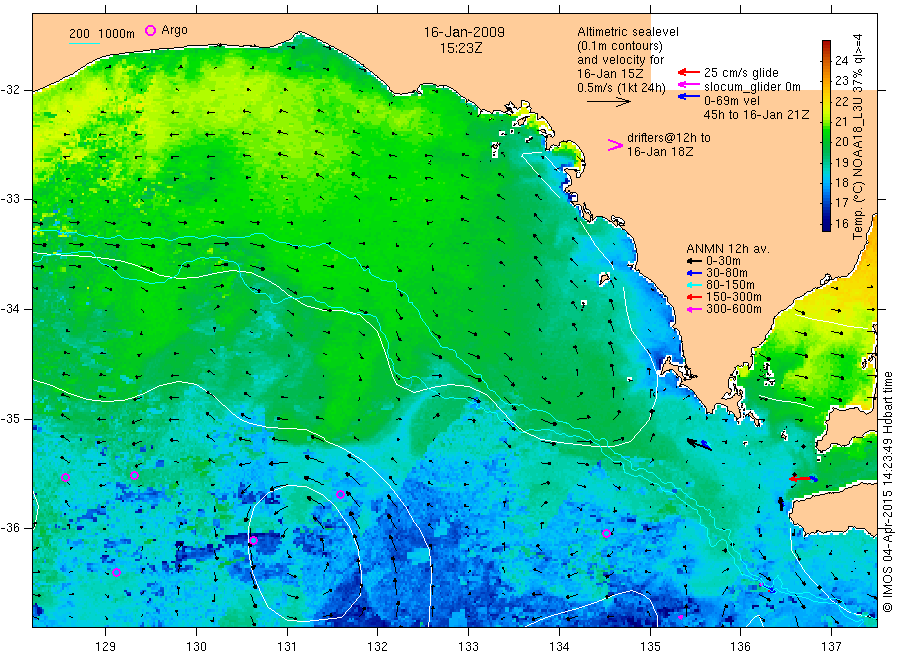Select the 'drifters@12h to' label
Viewport: 900px width, 660px height.
pyautogui.click(x=668, y=138)
